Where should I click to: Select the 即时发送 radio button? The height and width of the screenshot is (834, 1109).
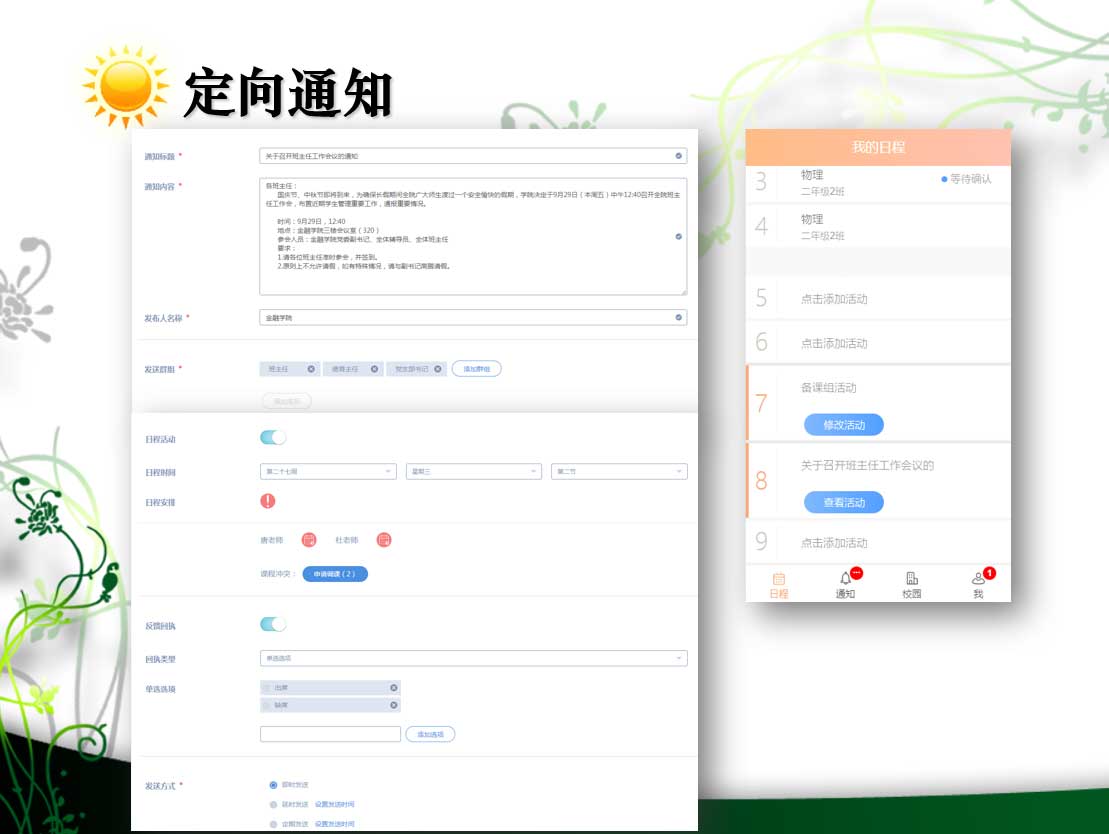pyautogui.click(x=273, y=785)
